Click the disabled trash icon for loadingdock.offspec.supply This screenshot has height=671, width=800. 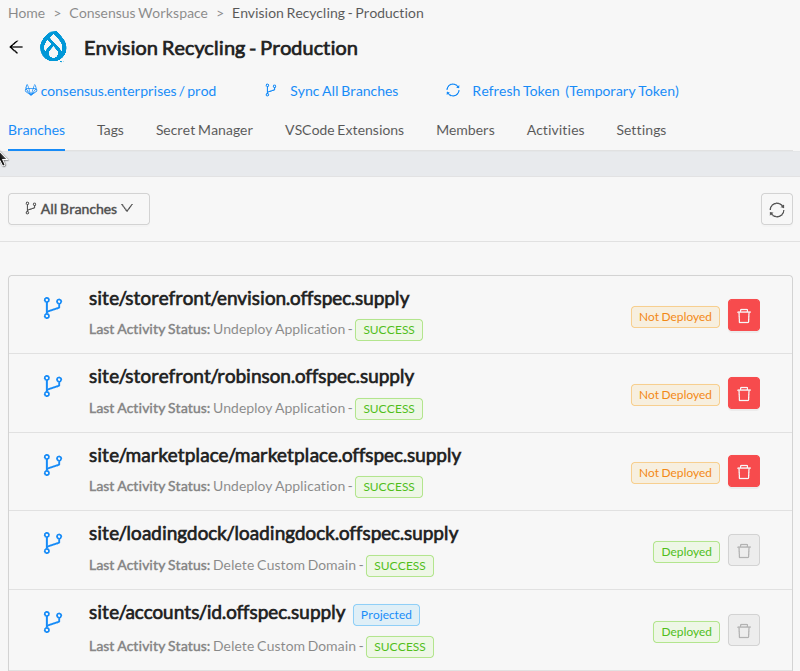pos(744,550)
